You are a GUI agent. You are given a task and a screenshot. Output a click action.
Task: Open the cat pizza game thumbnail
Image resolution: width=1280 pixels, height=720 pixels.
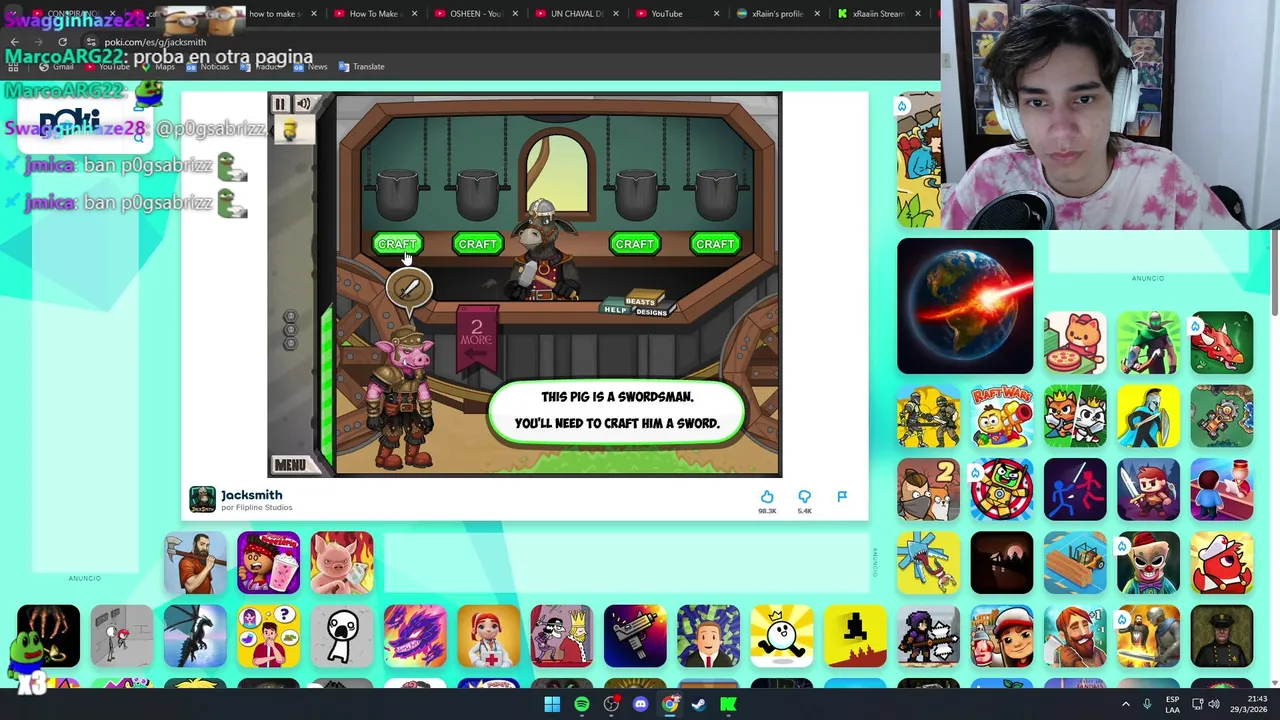[x=1075, y=343]
